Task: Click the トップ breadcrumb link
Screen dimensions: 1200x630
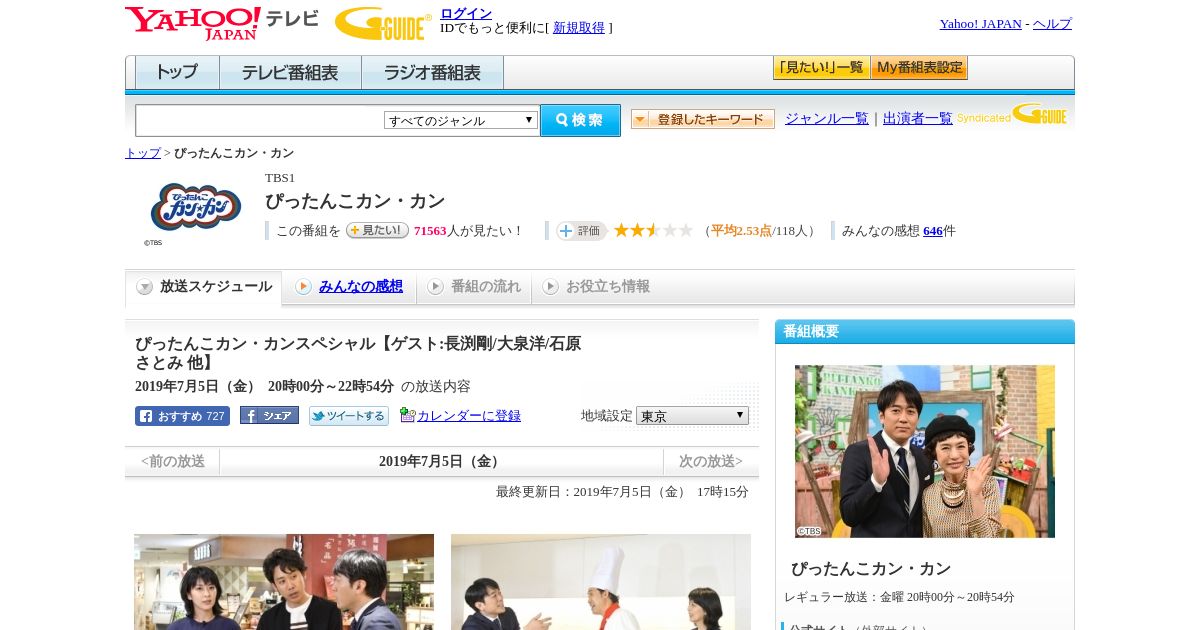Action: [x=143, y=153]
